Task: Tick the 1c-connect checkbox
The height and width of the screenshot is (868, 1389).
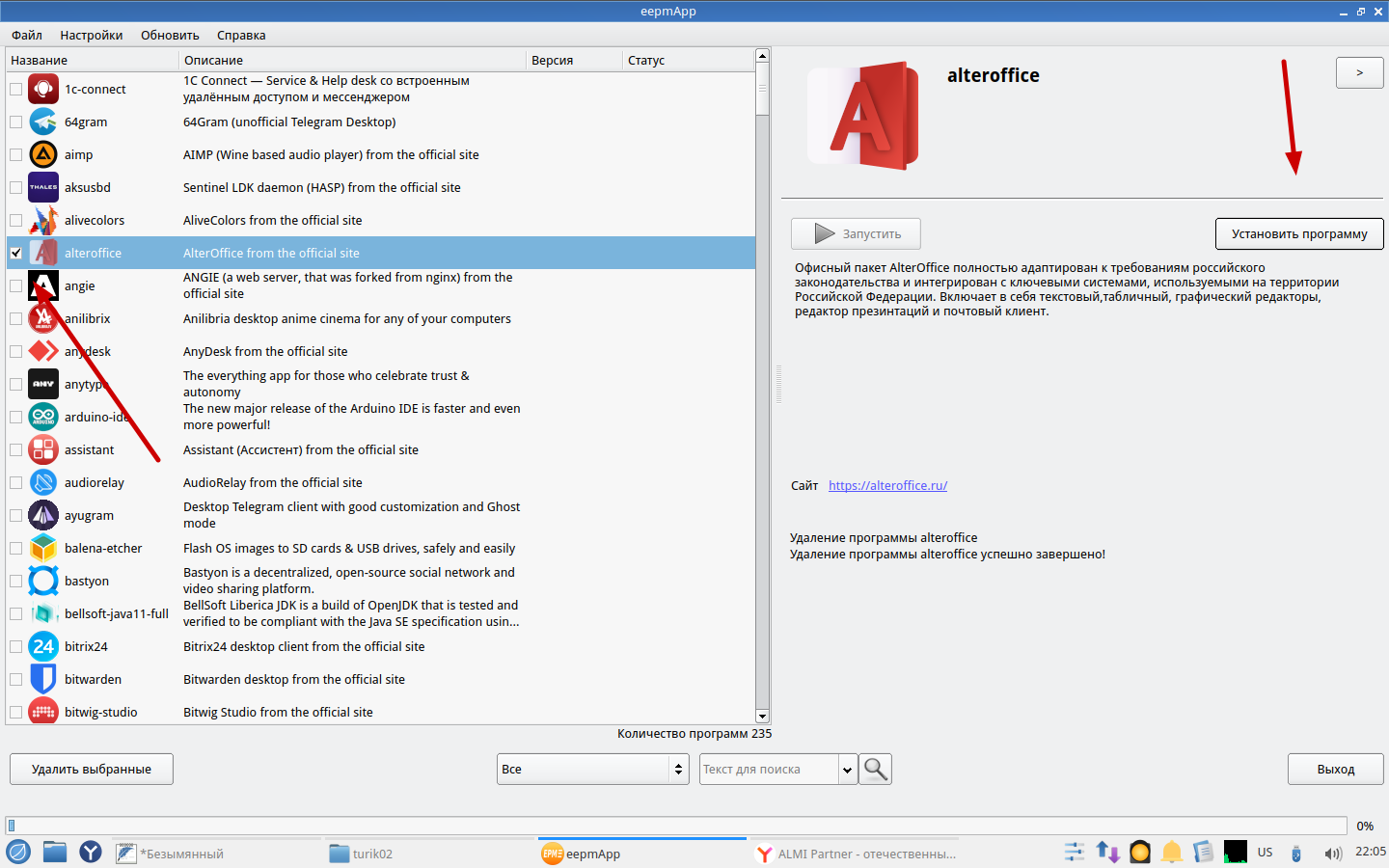Action: click(15, 89)
